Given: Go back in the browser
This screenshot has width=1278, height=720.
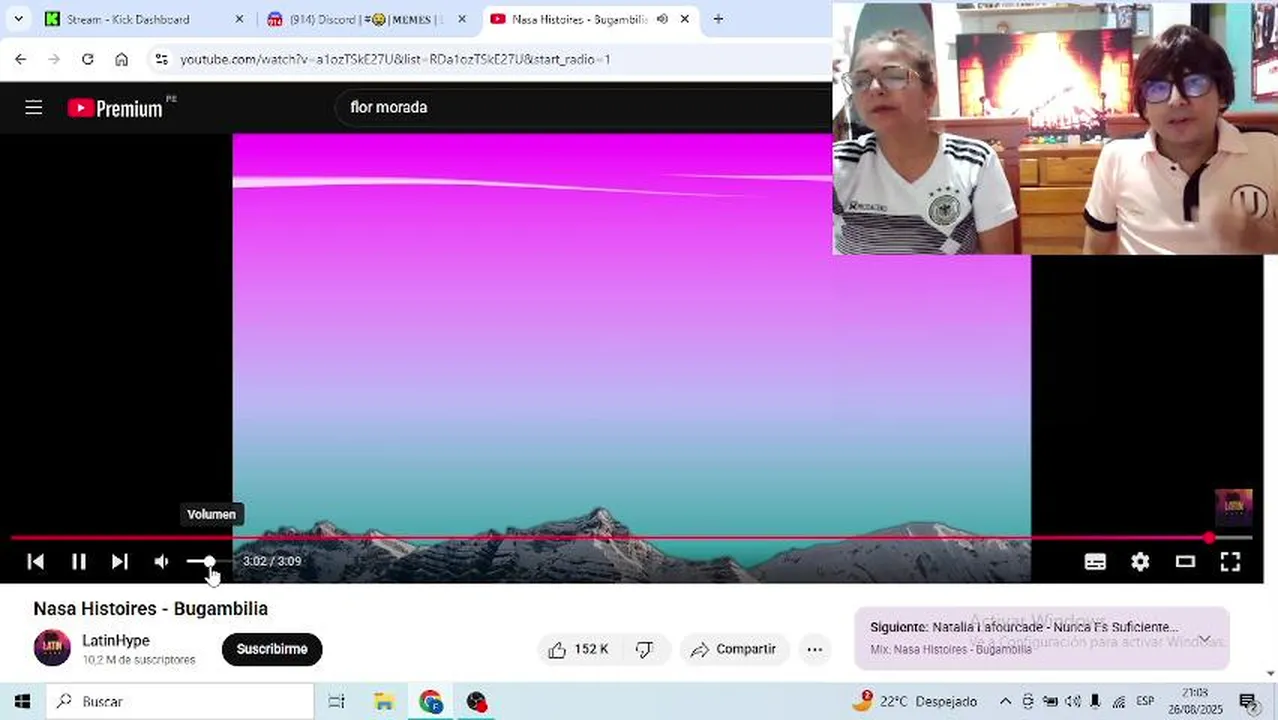Looking at the screenshot, I should click(x=21, y=59).
